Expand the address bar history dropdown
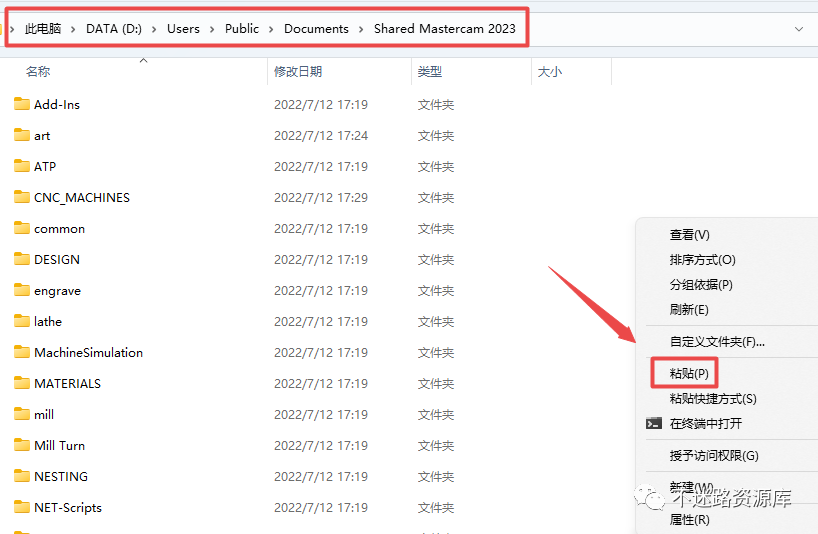818x534 pixels. pos(799,29)
